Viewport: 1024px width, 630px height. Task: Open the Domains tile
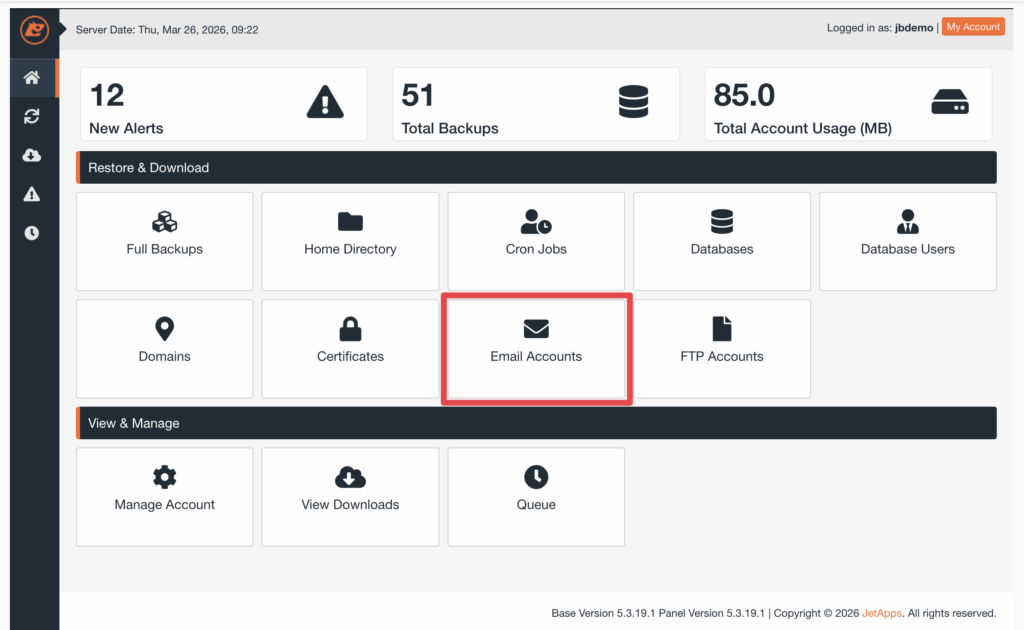click(x=165, y=348)
